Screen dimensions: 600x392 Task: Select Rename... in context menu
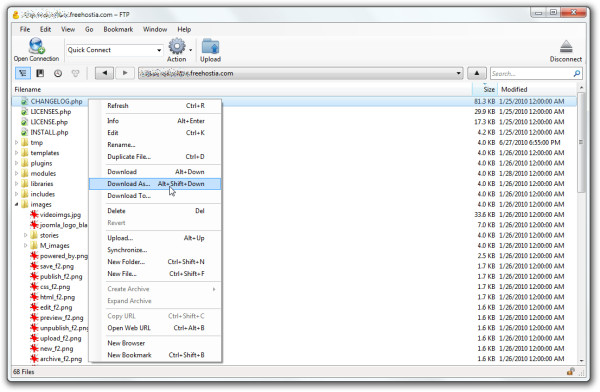155,145
